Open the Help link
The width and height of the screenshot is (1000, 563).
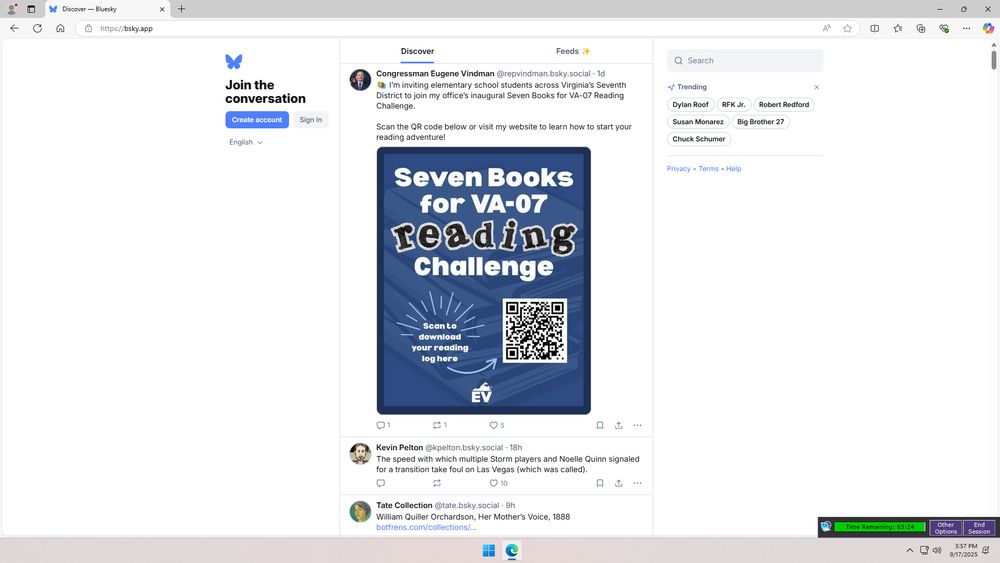tap(733, 169)
